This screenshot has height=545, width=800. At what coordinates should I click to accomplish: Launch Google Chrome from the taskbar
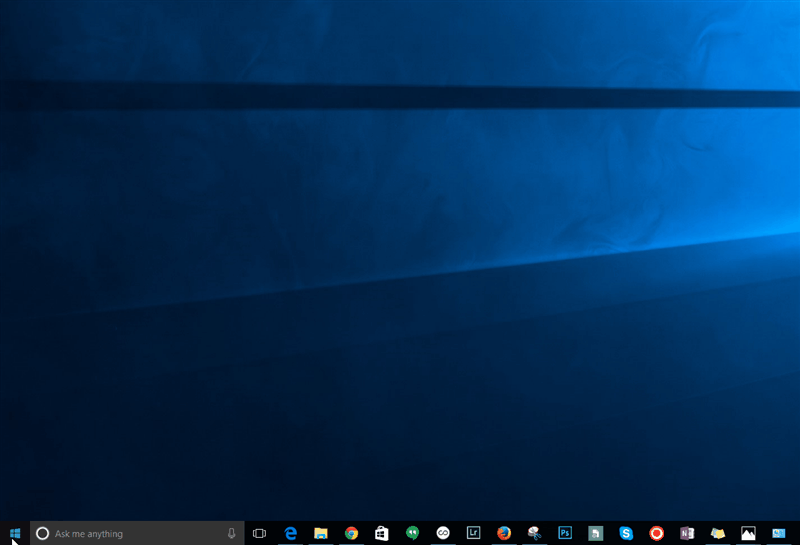351,533
